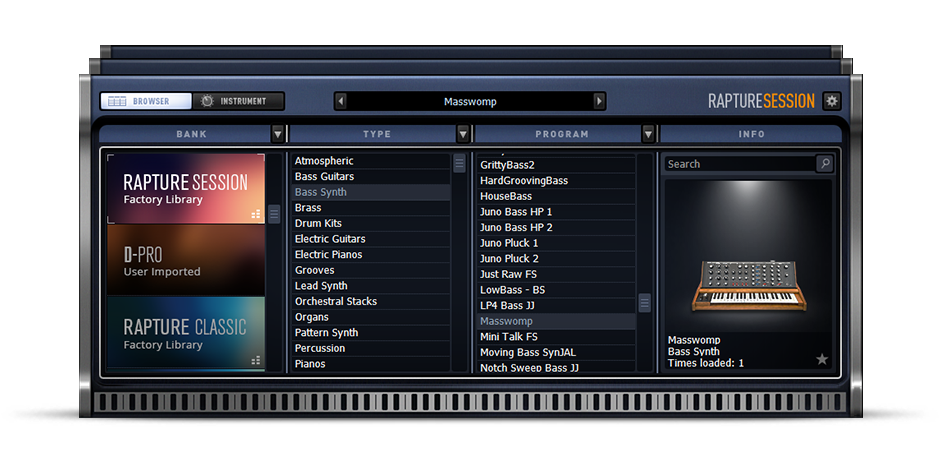Select the Pianos type
Viewport: 940px width, 470px height.
(x=370, y=363)
